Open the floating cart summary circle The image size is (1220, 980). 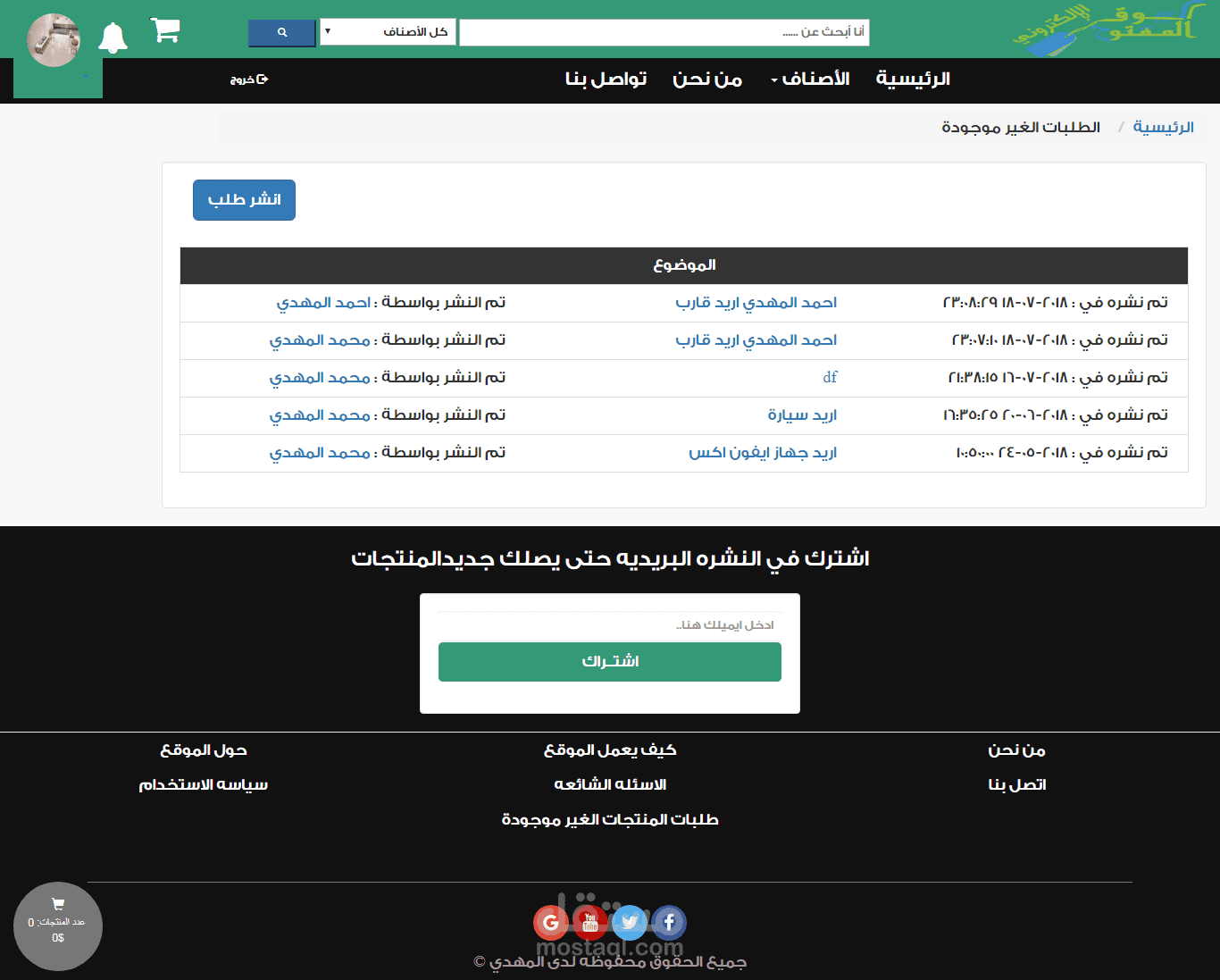pos(58,926)
